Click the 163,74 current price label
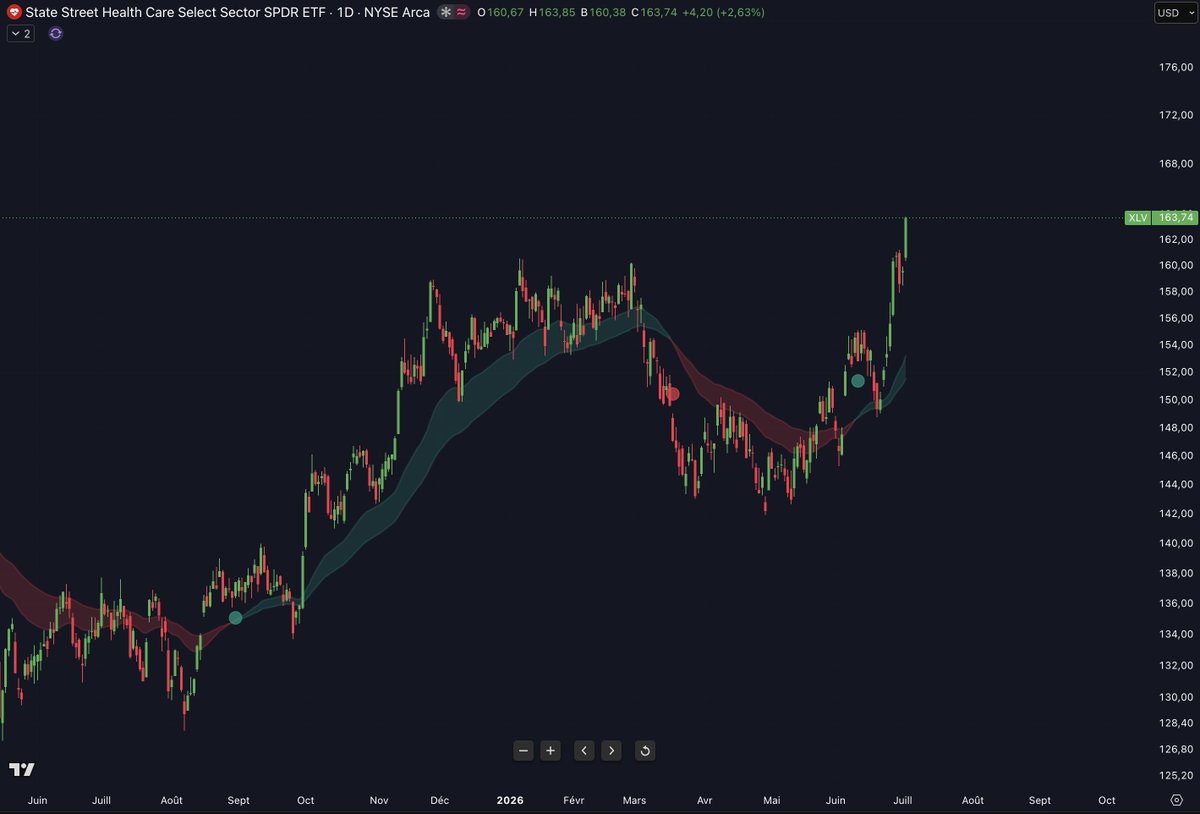 (x=1176, y=217)
